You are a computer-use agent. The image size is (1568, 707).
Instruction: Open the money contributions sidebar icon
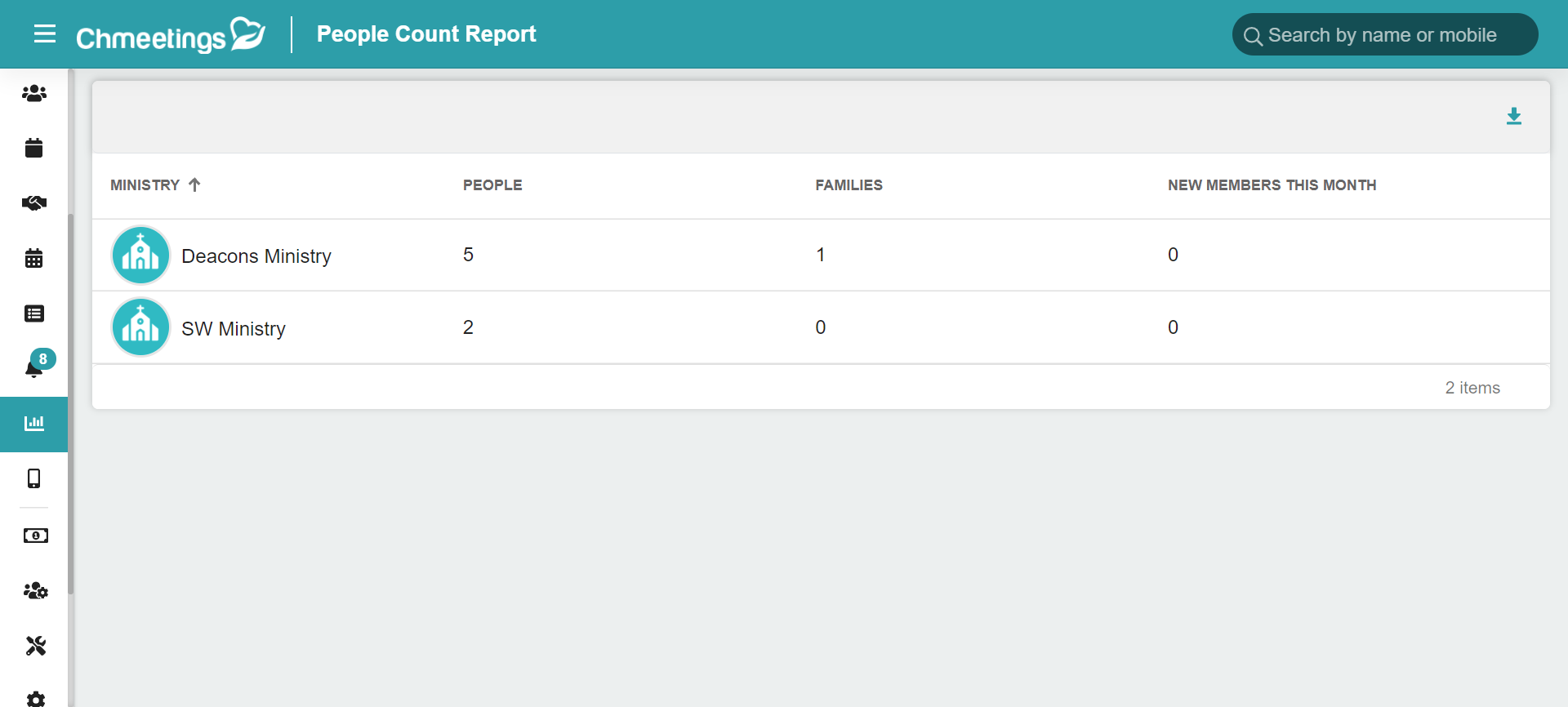(x=35, y=536)
